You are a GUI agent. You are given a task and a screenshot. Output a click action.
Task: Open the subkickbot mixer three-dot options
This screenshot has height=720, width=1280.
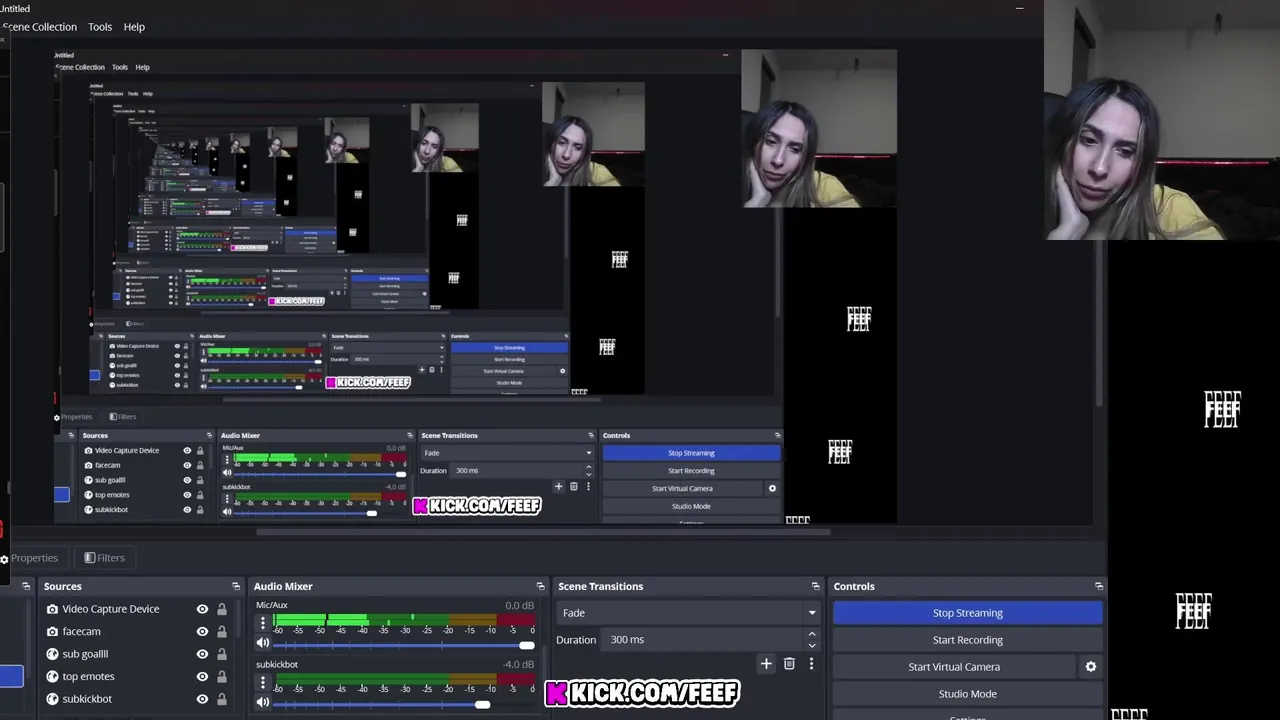263,683
